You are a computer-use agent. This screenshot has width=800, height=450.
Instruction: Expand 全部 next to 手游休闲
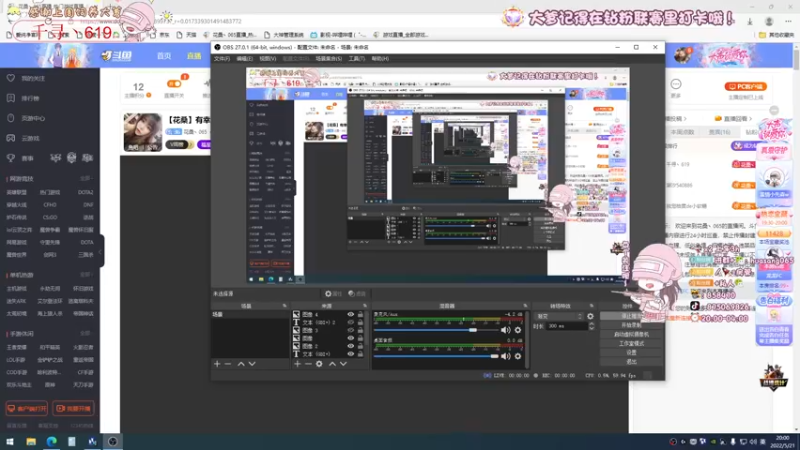86,333
